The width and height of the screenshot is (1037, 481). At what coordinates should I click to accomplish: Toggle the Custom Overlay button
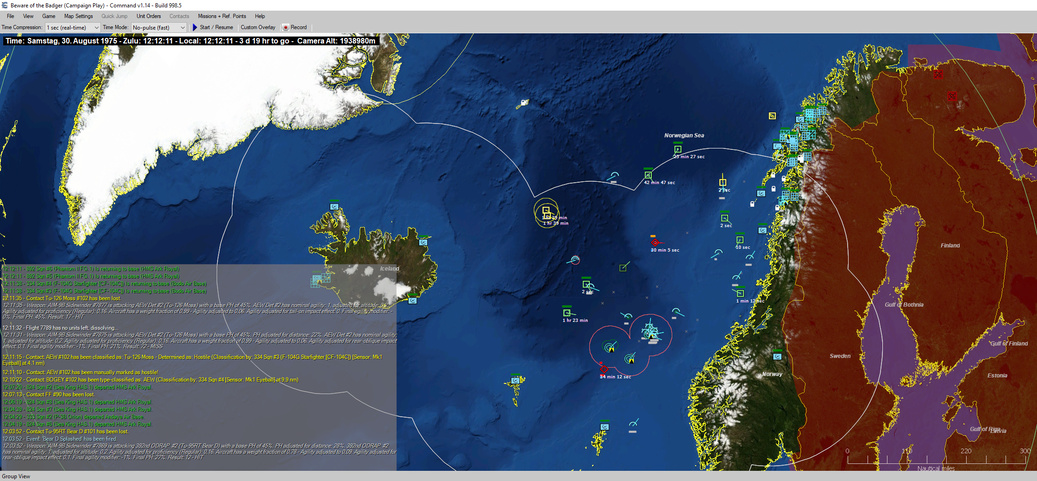pyautogui.click(x=257, y=27)
